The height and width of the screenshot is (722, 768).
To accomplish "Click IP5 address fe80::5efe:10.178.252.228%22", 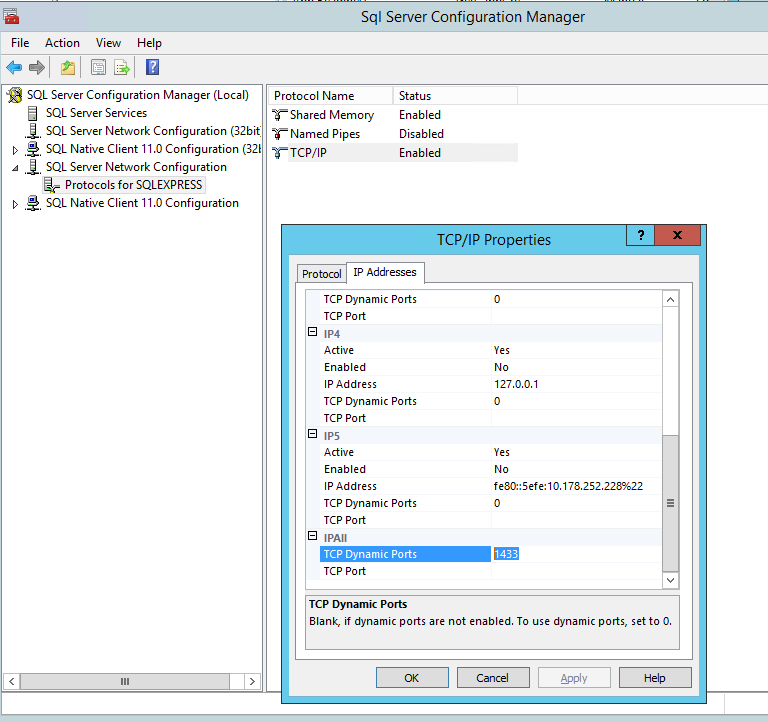I will pyautogui.click(x=568, y=486).
